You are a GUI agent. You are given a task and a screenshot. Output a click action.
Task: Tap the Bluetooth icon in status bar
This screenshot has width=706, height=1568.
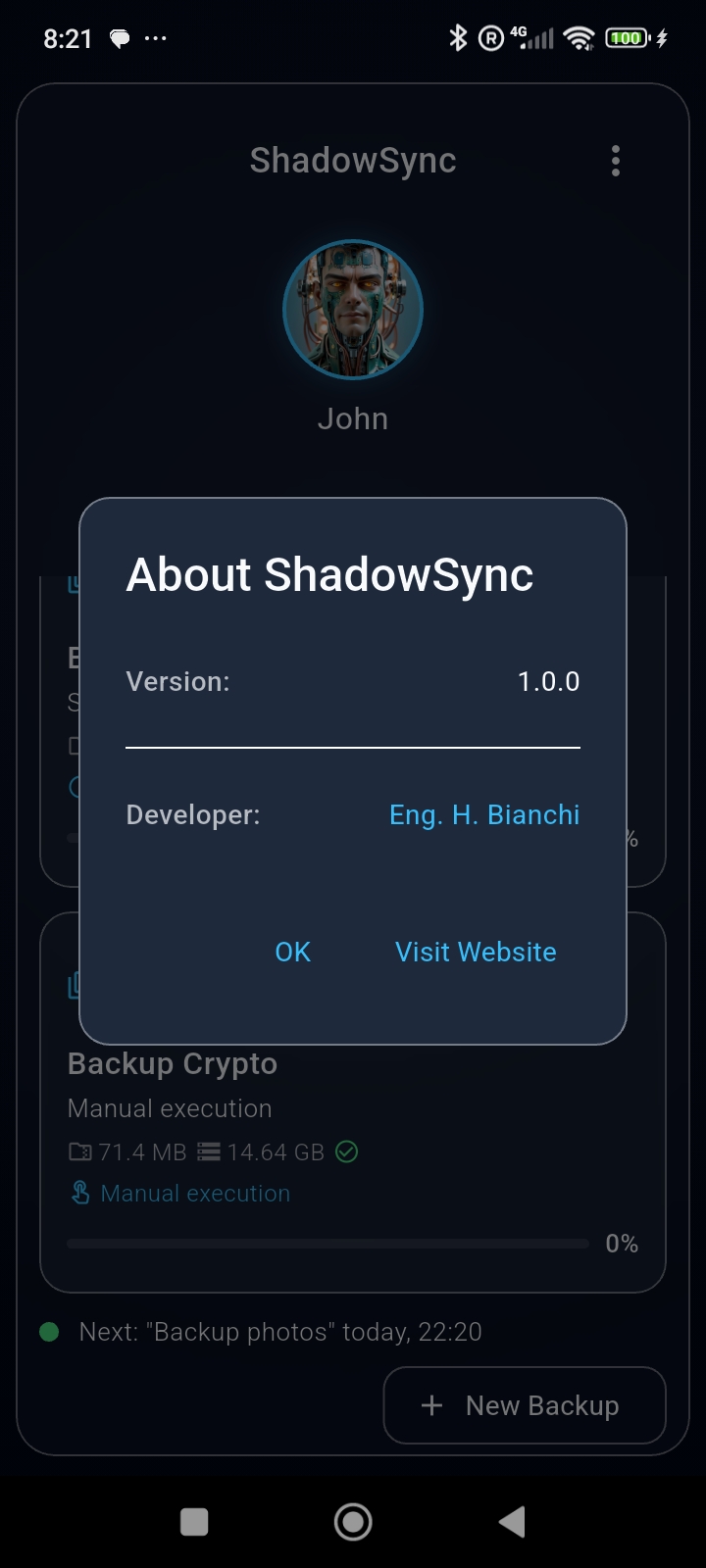click(457, 38)
